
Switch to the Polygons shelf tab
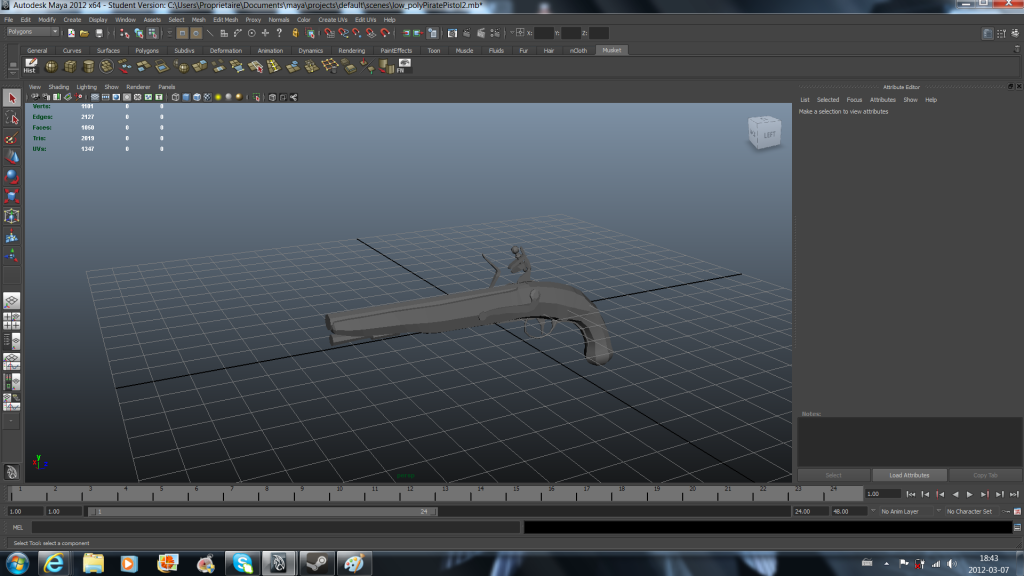coord(146,50)
